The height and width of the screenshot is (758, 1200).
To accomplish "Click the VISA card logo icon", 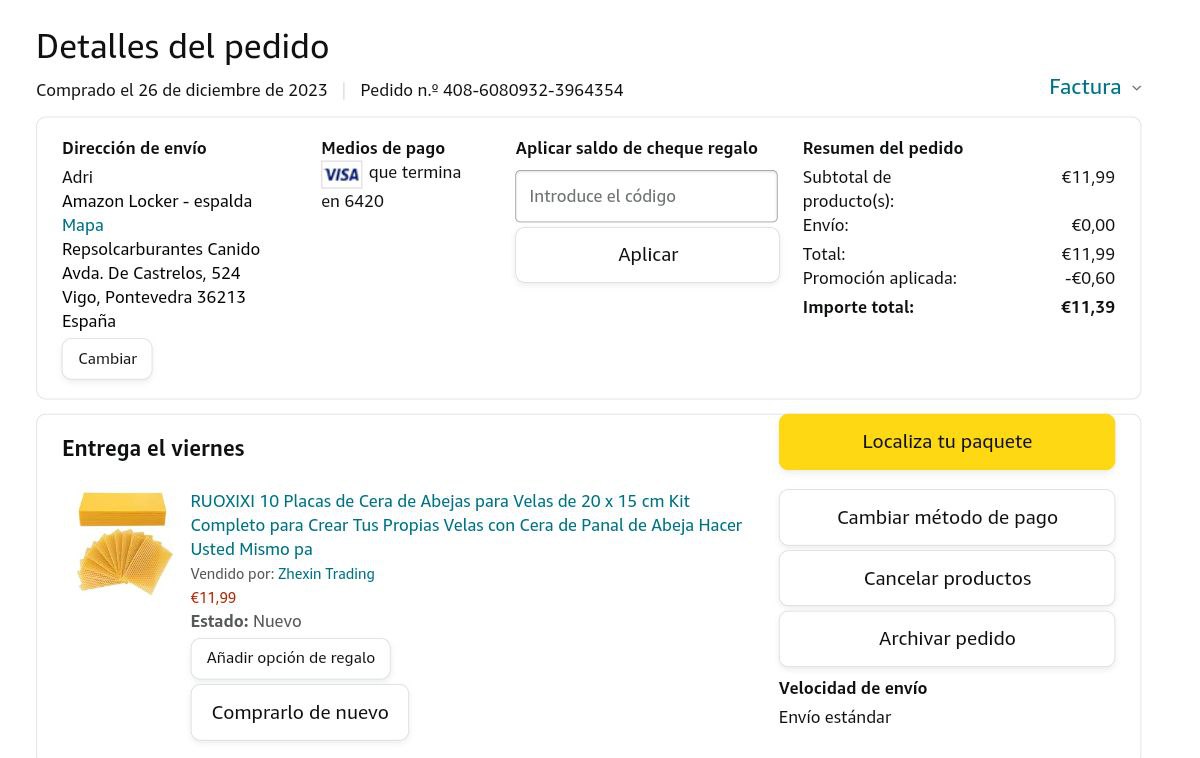I will pos(341,175).
